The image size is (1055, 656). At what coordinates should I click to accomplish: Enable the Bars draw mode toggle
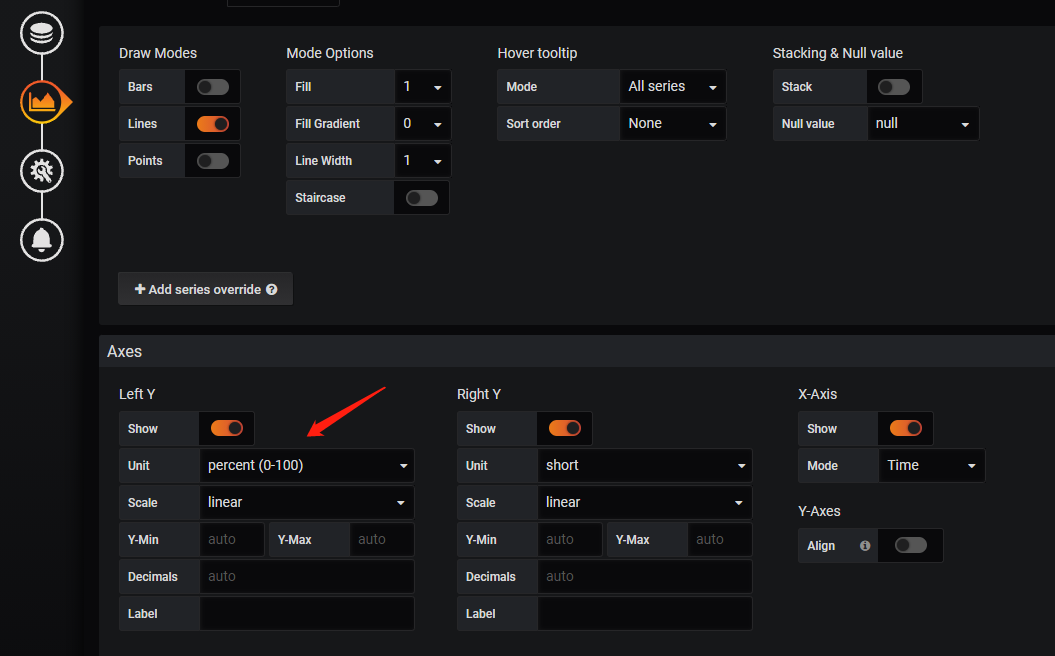coord(212,87)
